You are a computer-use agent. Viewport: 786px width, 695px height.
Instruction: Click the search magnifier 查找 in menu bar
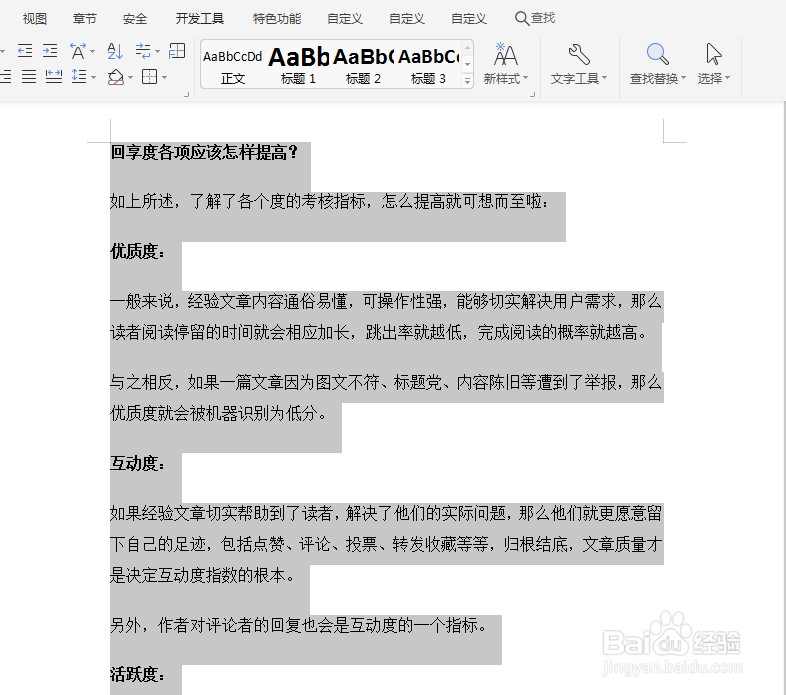click(535, 19)
